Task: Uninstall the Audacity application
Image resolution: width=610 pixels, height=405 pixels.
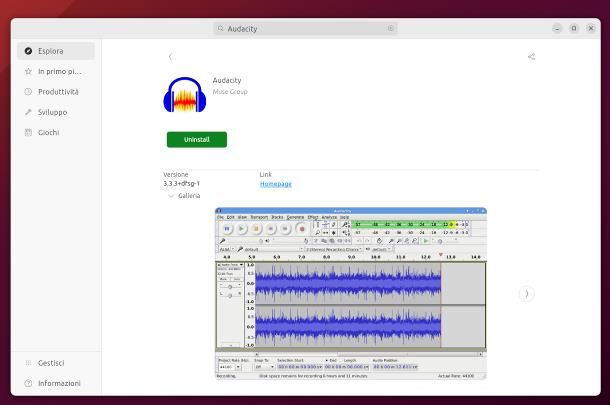Action: point(197,140)
